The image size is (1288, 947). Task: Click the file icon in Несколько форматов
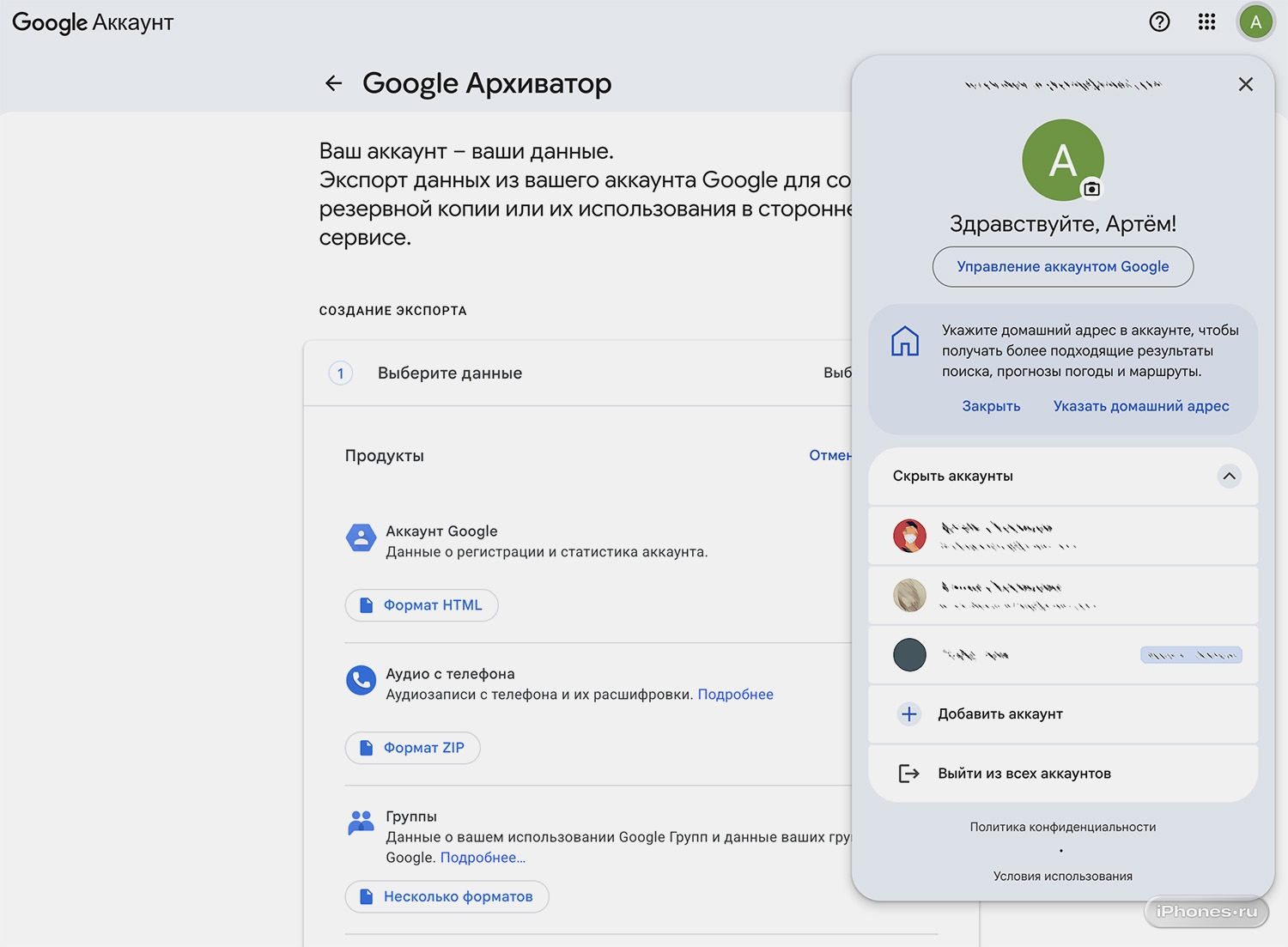tap(366, 896)
